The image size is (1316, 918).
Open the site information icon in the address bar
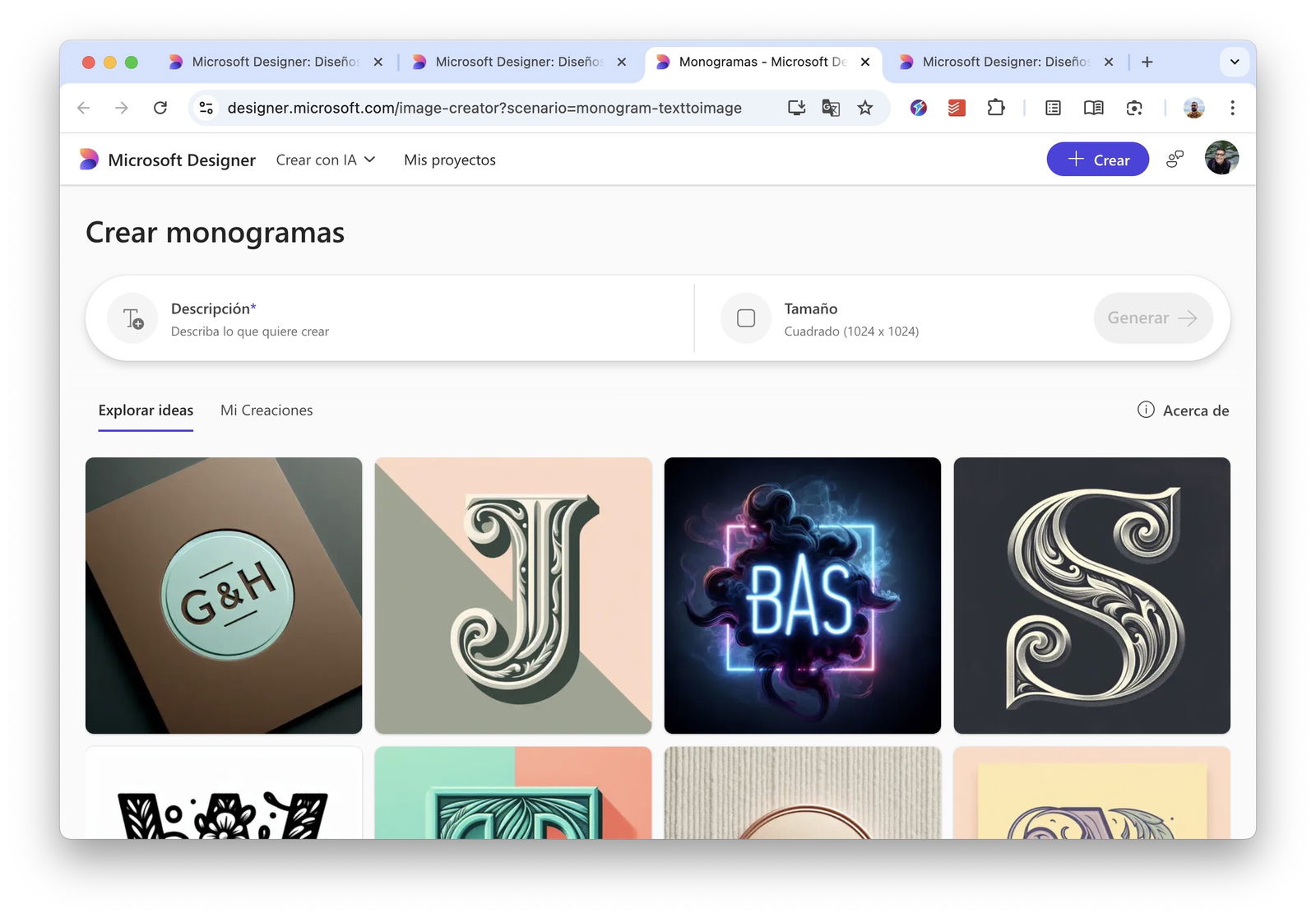click(x=206, y=108)
